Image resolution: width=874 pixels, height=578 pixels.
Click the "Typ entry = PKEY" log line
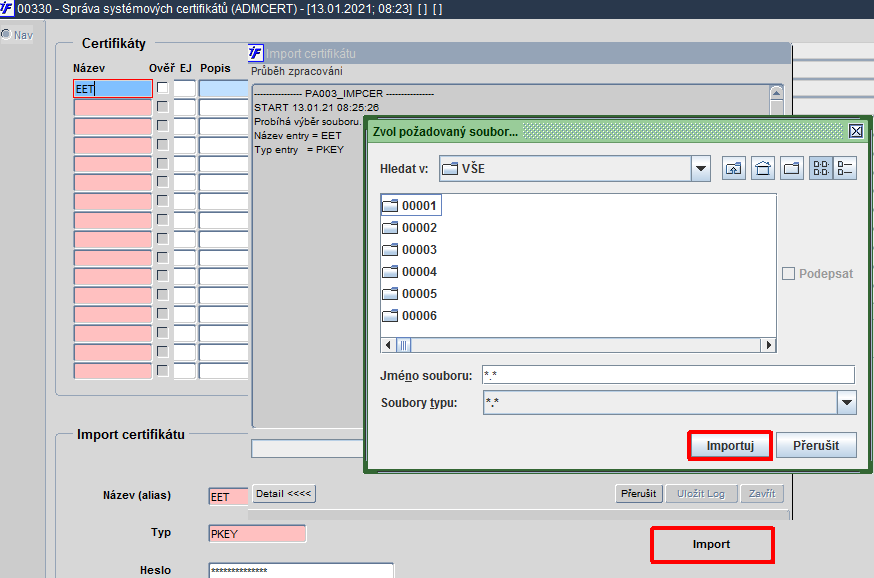(299, 149)
